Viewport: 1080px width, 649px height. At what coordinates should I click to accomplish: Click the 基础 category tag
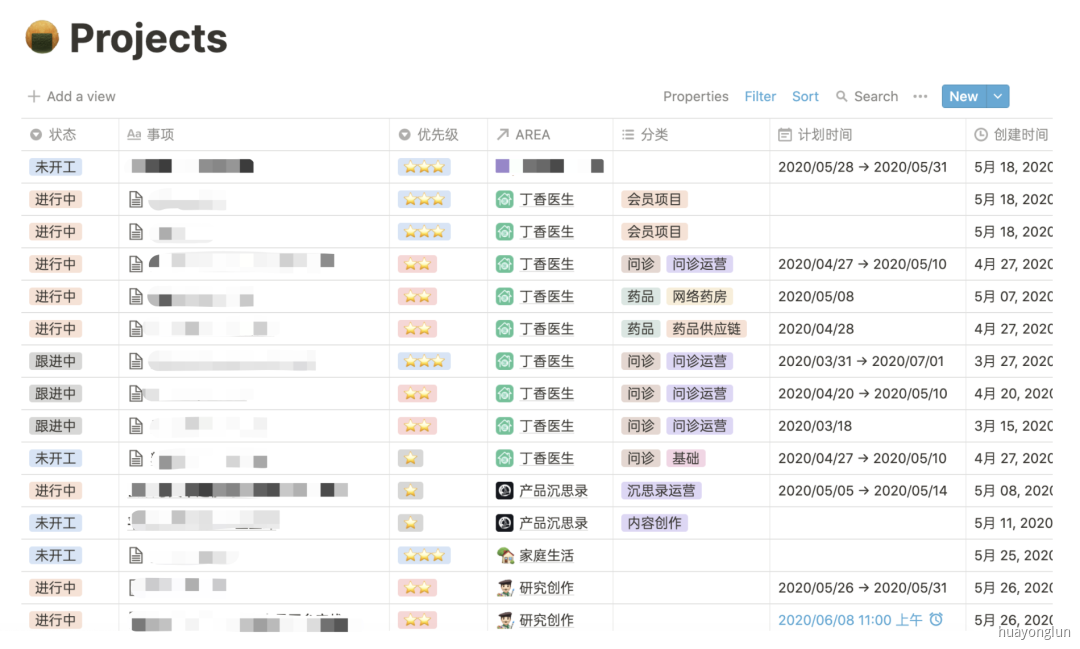click(685, 458)
